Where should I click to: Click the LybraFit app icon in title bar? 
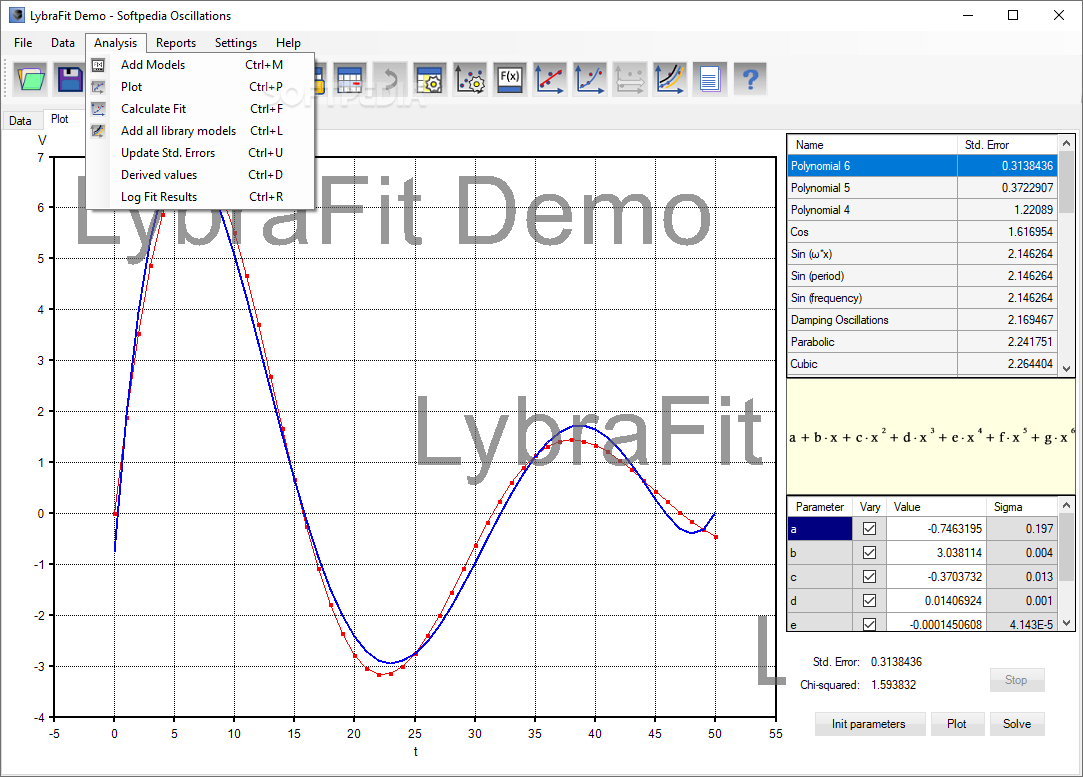[x=16, y=15]
